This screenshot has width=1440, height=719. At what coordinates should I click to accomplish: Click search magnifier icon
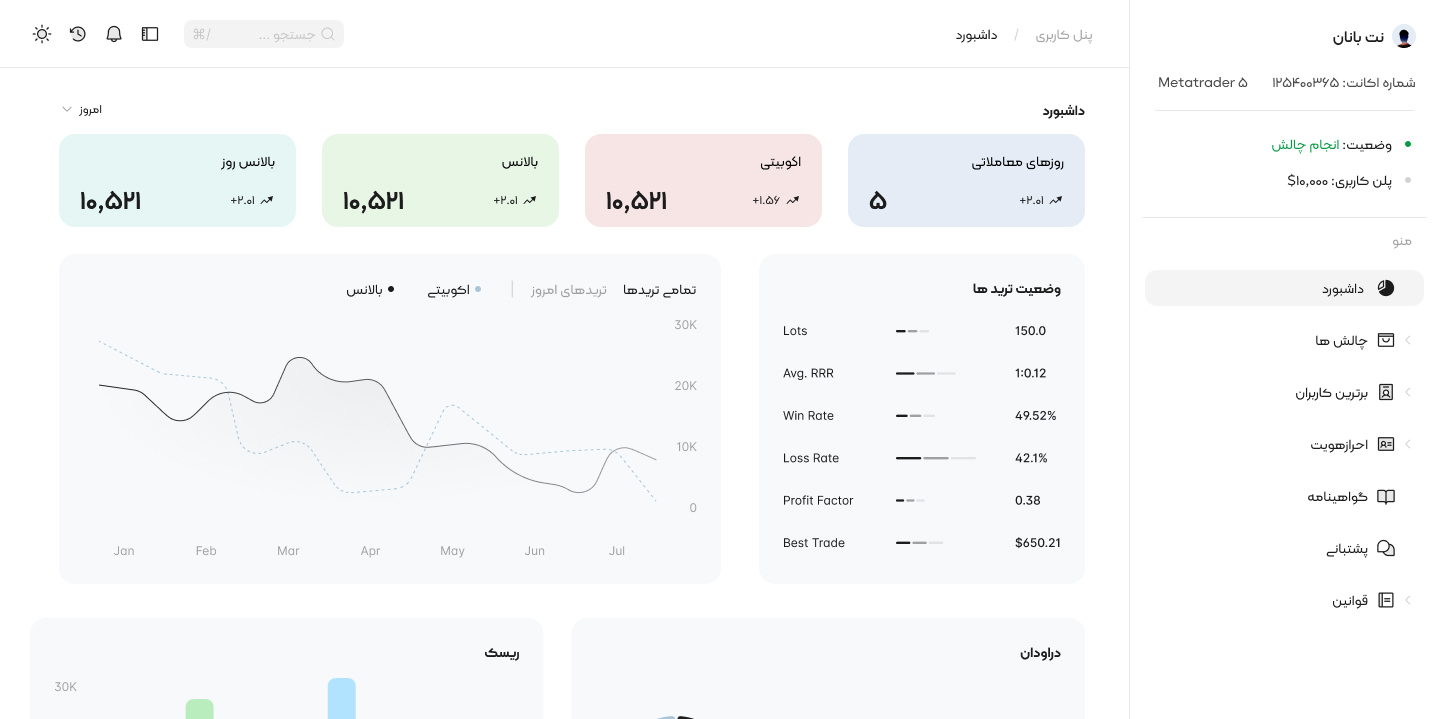tap(328, 34)
